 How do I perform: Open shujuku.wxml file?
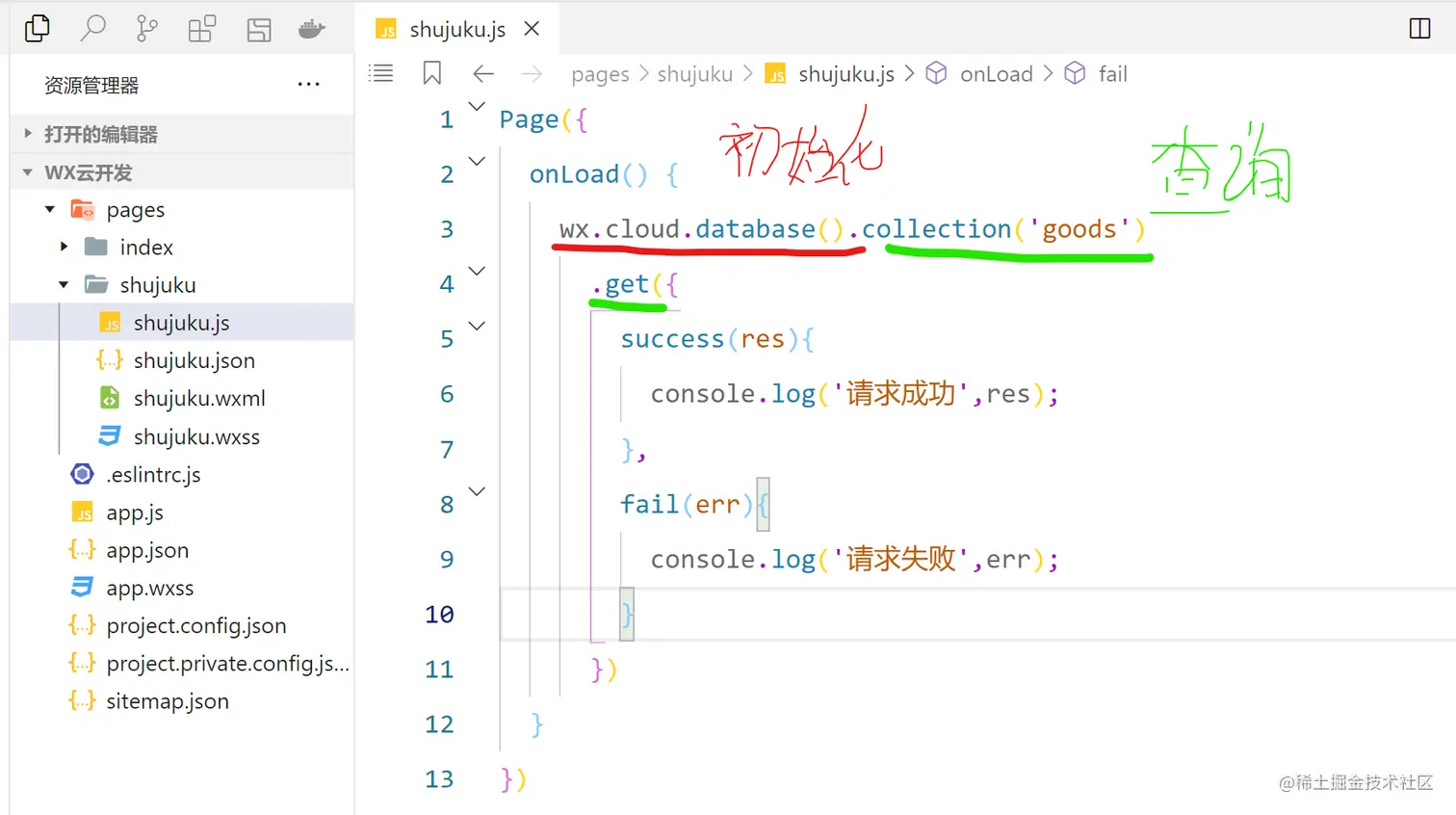click(182, 398)
